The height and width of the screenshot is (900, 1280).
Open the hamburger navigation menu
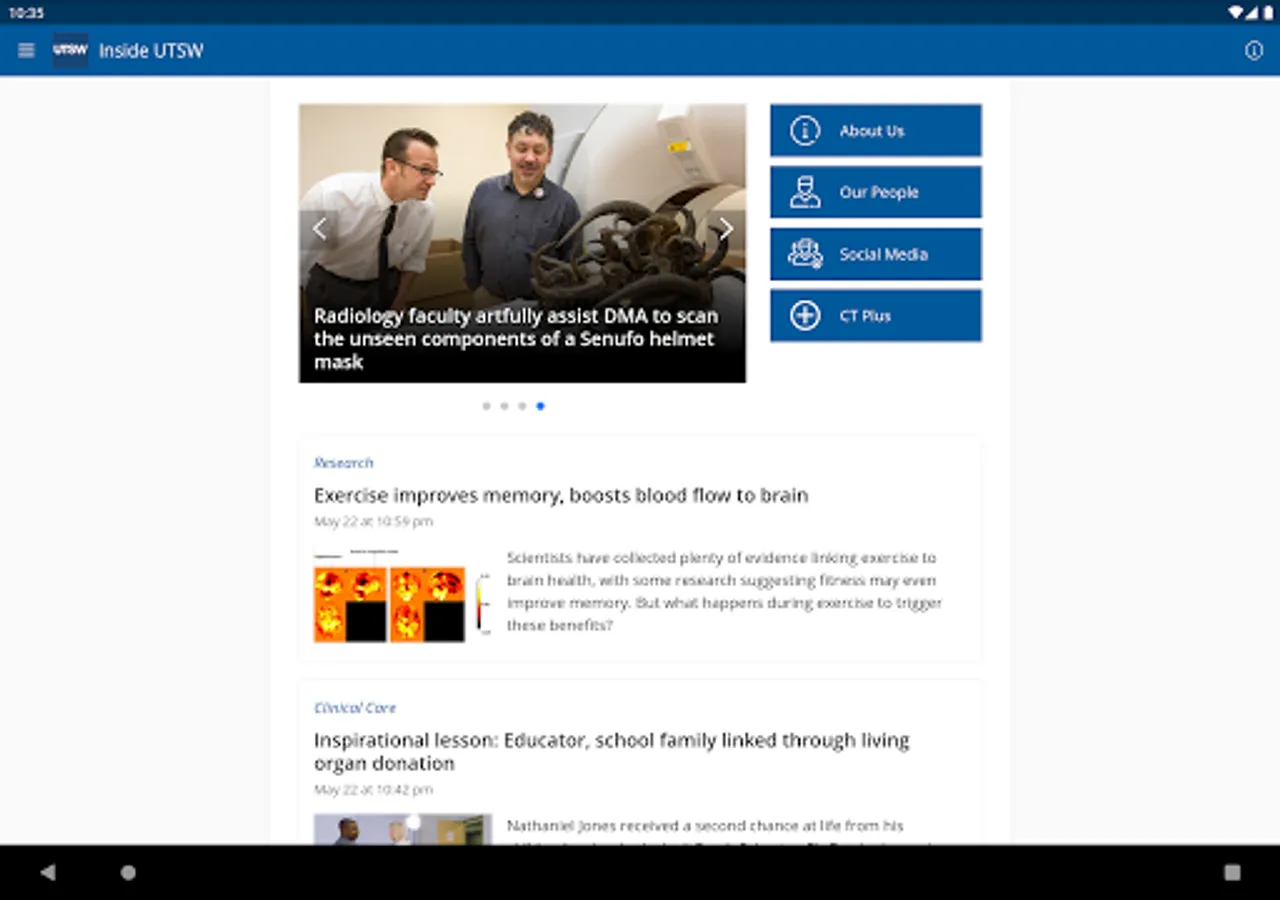coord(27,50)
